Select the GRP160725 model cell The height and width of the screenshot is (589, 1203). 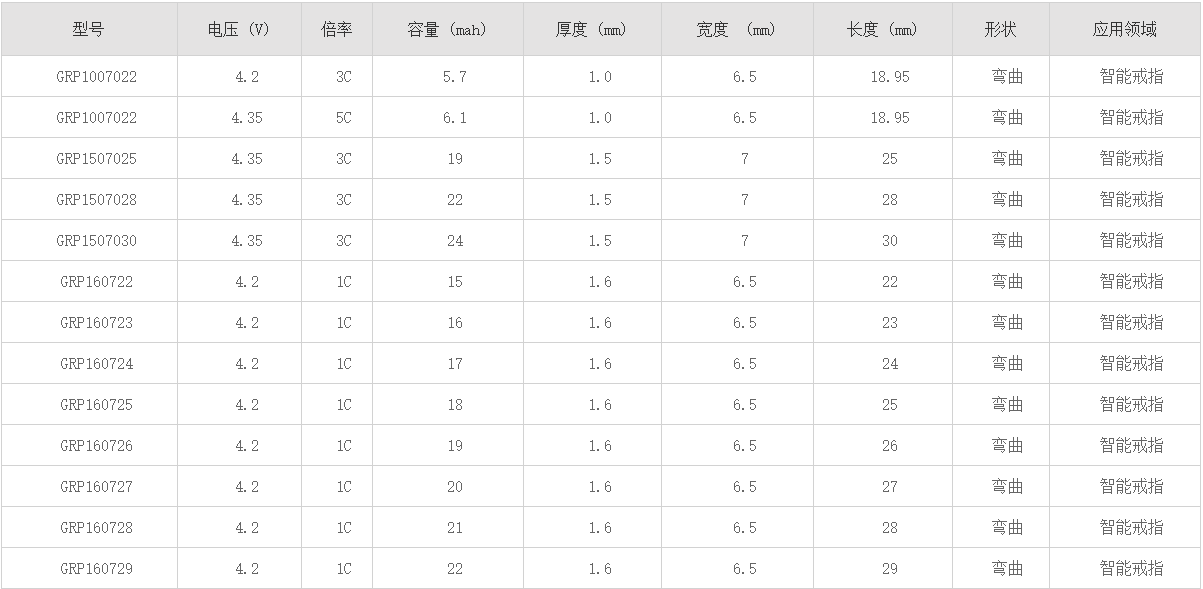[96, 405]
